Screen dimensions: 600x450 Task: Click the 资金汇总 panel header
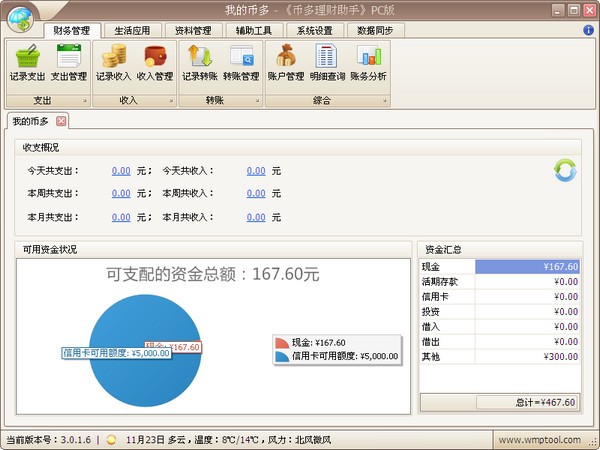click(x=500, y=249)
